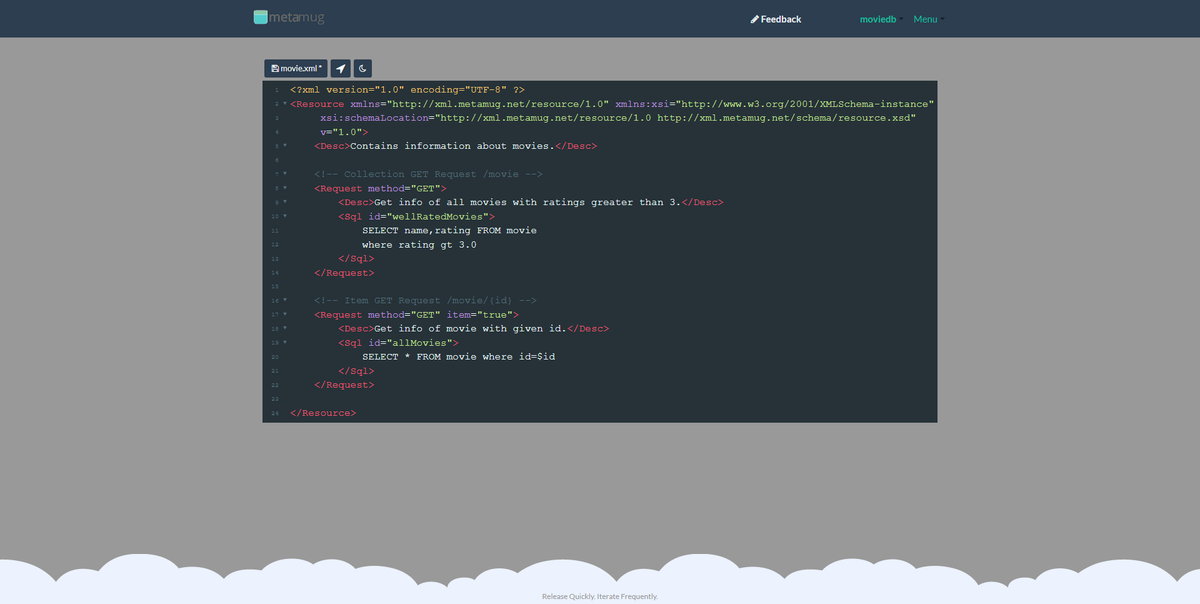Click line number 23 in the gutter
1200x604 pixels.
click(x=274, y=398)
